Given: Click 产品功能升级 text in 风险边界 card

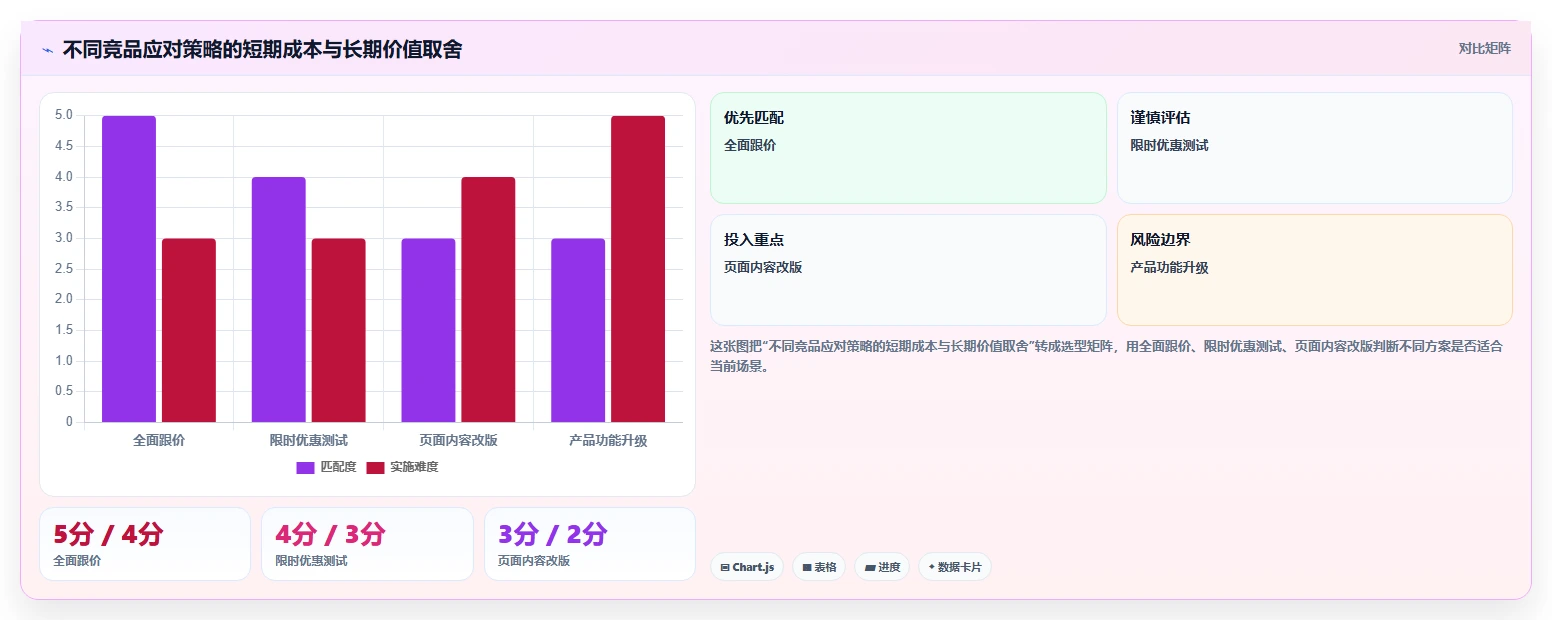Looking at the screenshot, I should coord(1169,267).
